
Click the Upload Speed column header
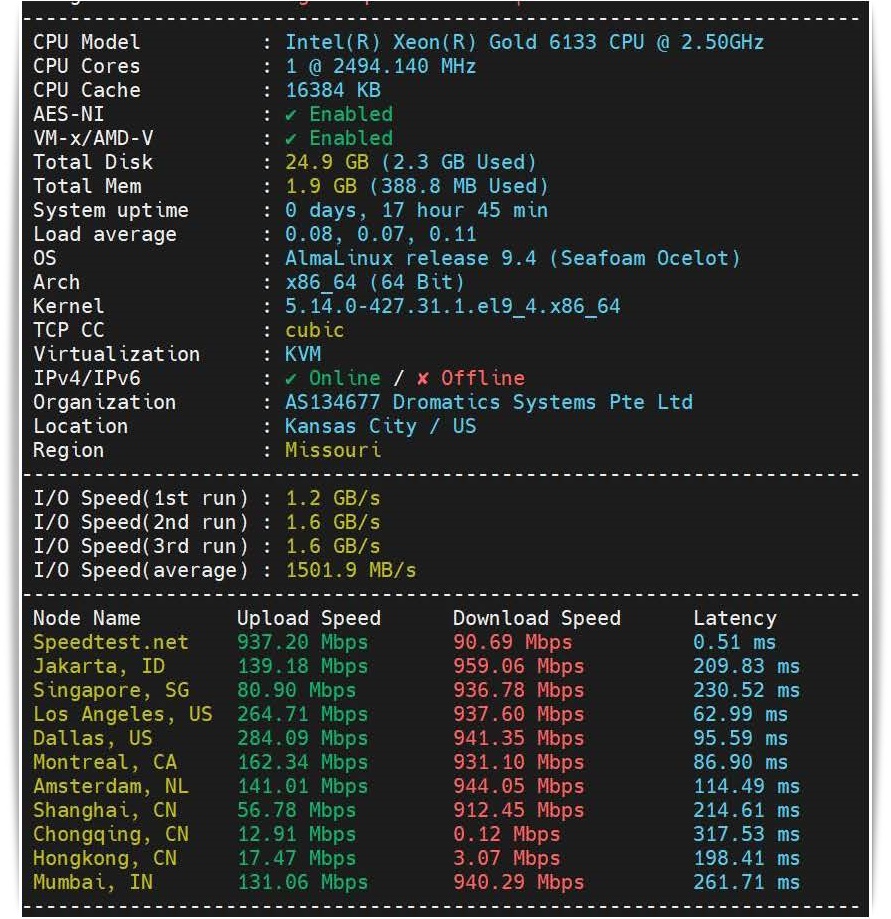[308, 619]
